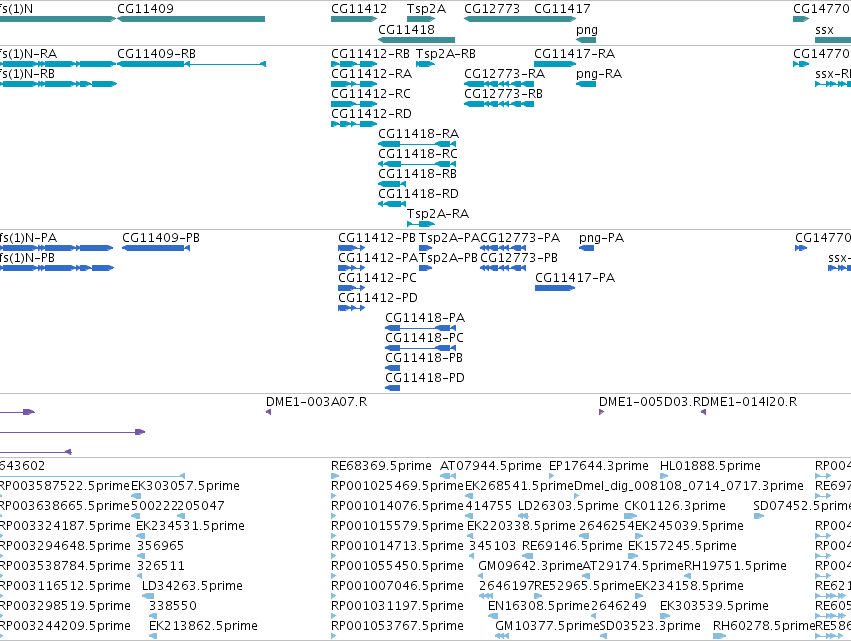Click the CG12773 gene label

click(492, 9)
